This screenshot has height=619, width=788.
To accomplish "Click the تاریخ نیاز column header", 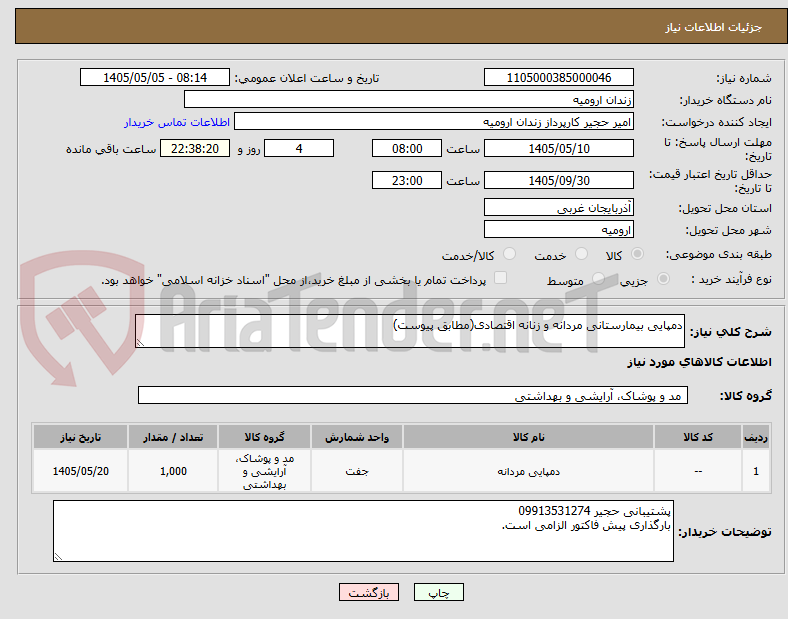I will [x=80, y=437].
